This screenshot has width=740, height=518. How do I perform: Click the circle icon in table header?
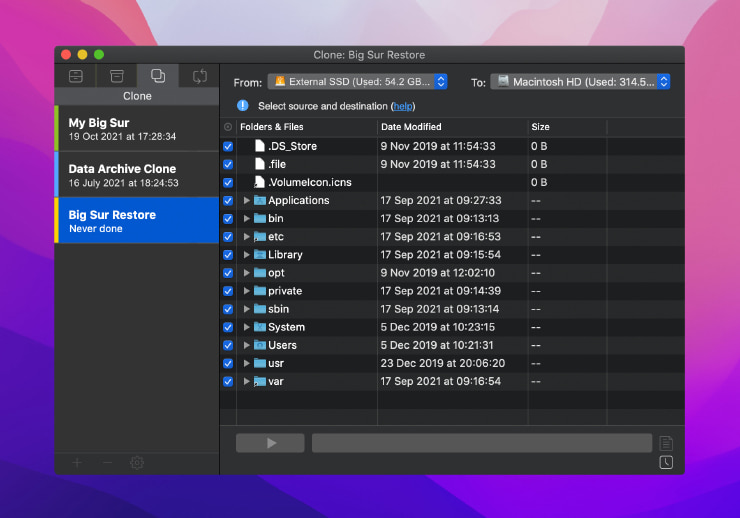(228, 127)
